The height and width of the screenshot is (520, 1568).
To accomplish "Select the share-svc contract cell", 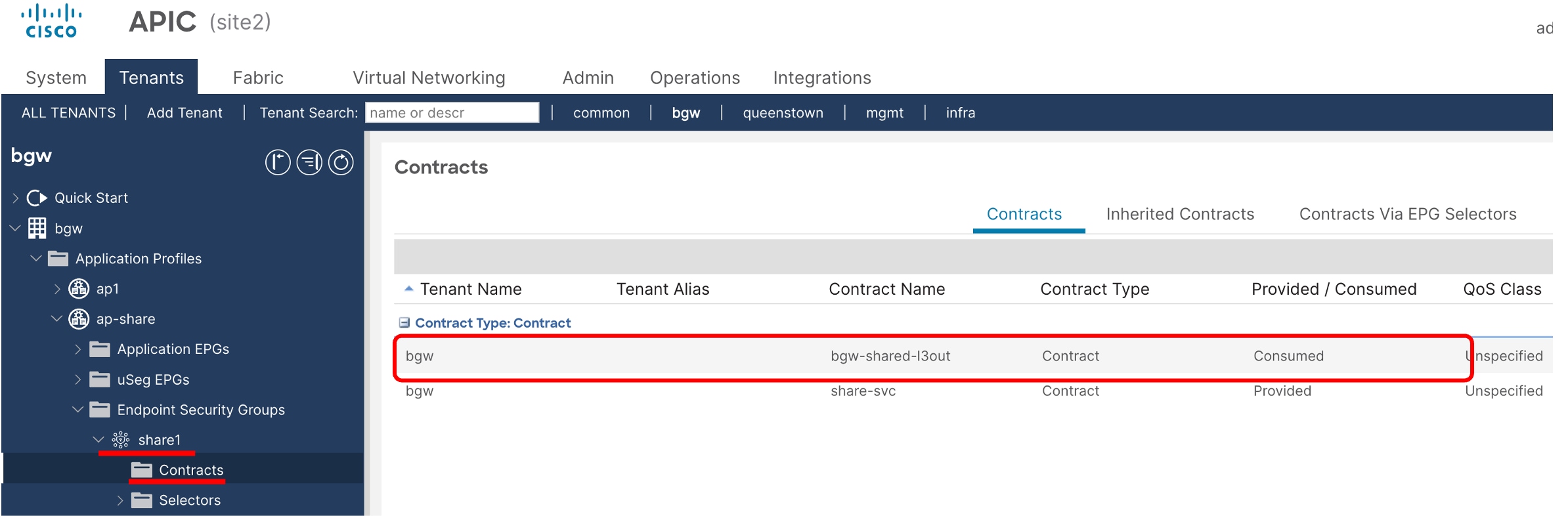I will (x=863, y=391).
